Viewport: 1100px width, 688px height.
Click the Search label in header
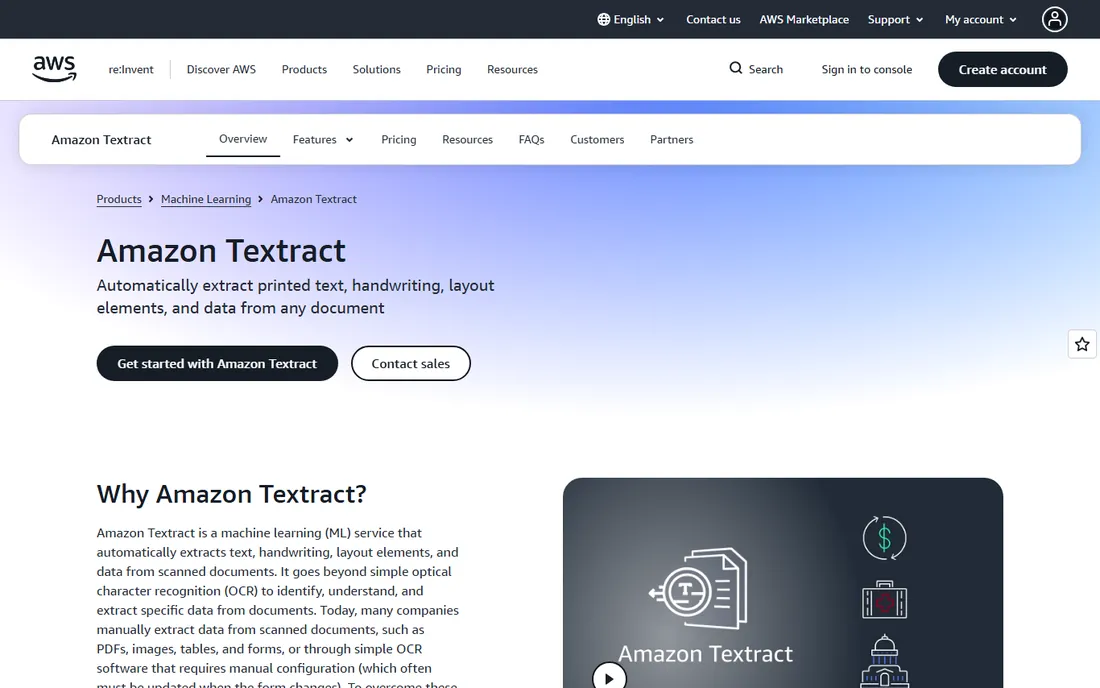click(x=765, y=69)
